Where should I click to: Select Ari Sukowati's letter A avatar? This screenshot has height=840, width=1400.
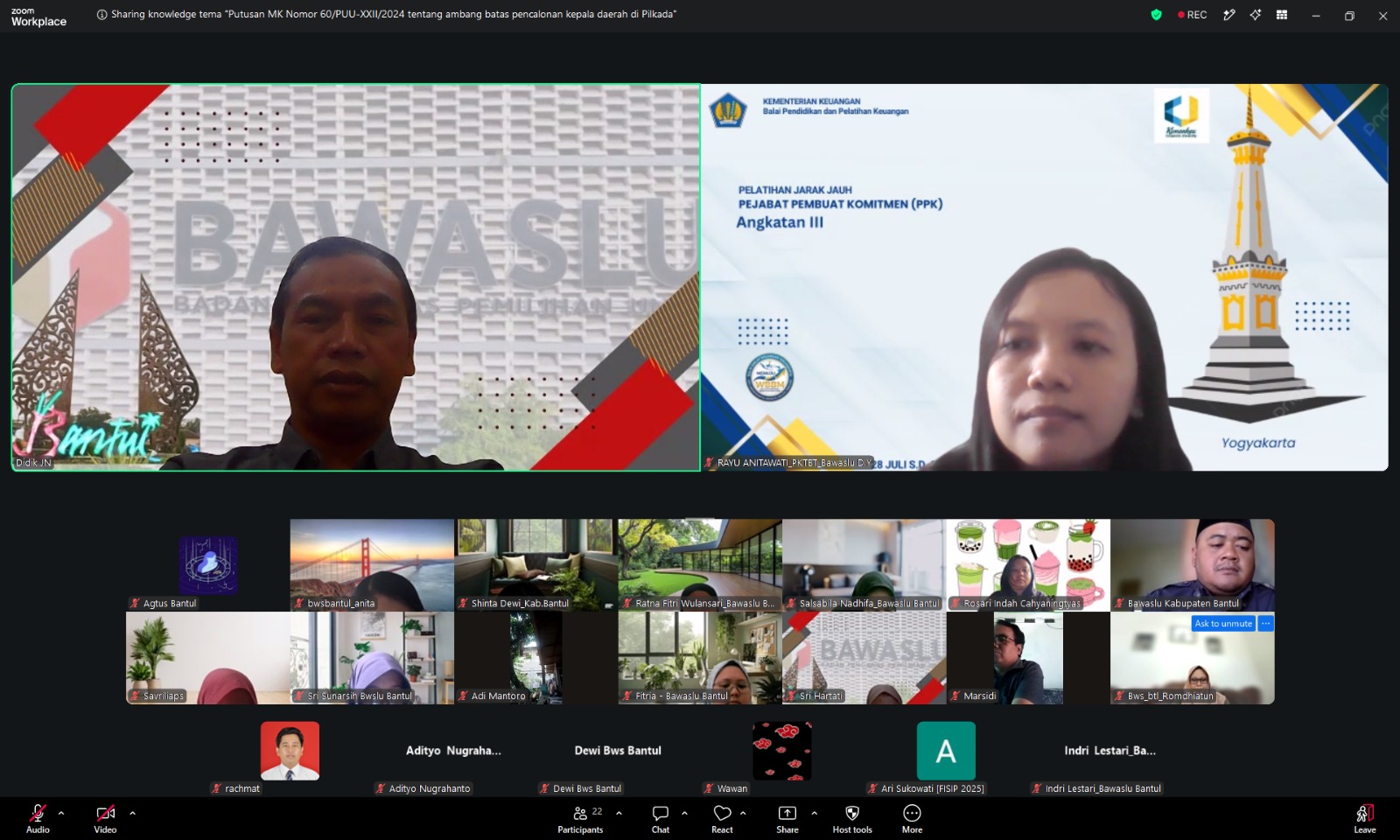click(946, 751)
